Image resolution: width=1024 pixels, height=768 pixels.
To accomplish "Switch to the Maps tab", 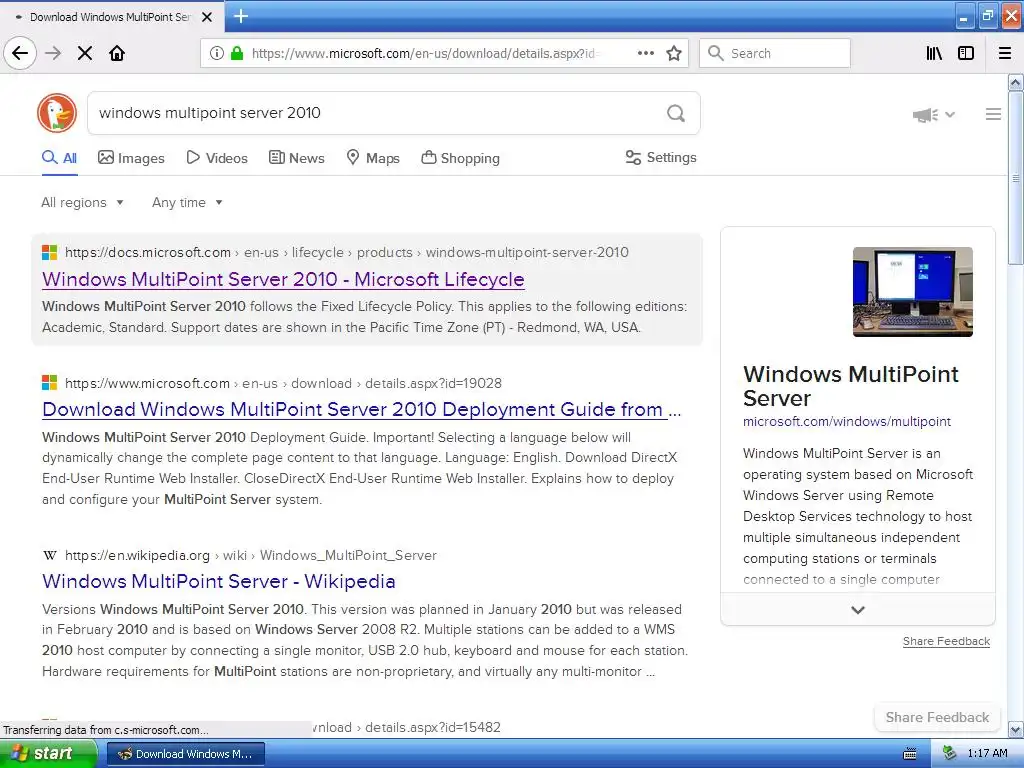I will pos(373,158).
